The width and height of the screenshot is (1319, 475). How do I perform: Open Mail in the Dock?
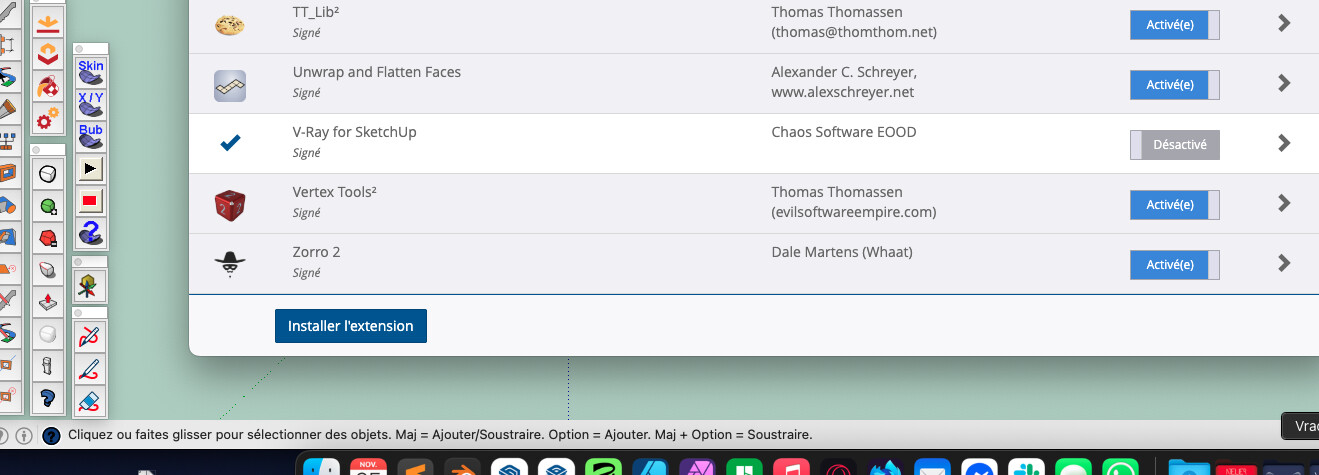click(x=931, y=468)
